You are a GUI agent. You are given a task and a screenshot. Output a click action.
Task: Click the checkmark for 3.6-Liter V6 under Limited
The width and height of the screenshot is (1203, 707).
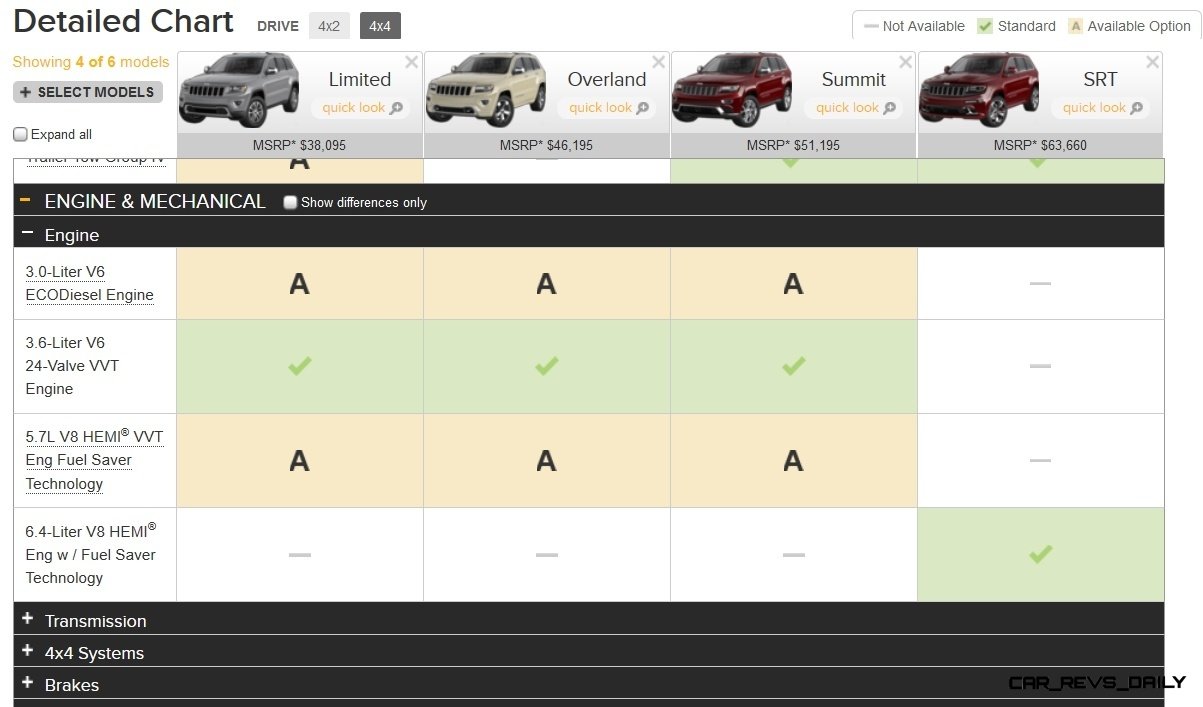pyautogui.click(x=299, y=366)
